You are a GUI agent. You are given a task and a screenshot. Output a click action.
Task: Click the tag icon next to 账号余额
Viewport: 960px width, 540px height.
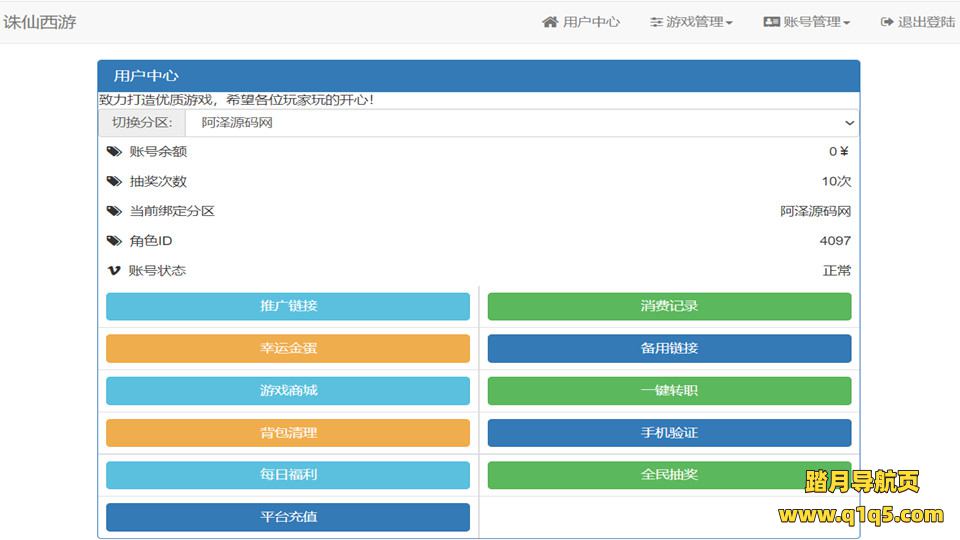(x=114, y=152)
